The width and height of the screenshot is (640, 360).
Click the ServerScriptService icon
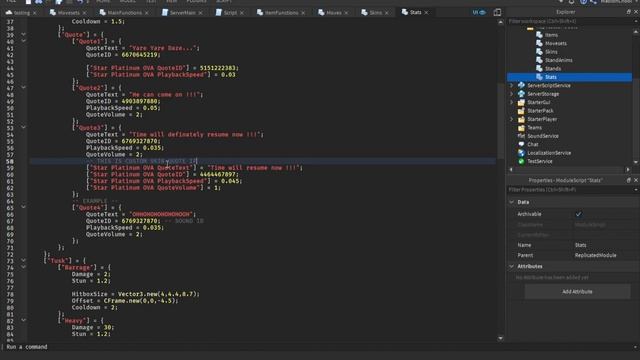pos(521,85)
